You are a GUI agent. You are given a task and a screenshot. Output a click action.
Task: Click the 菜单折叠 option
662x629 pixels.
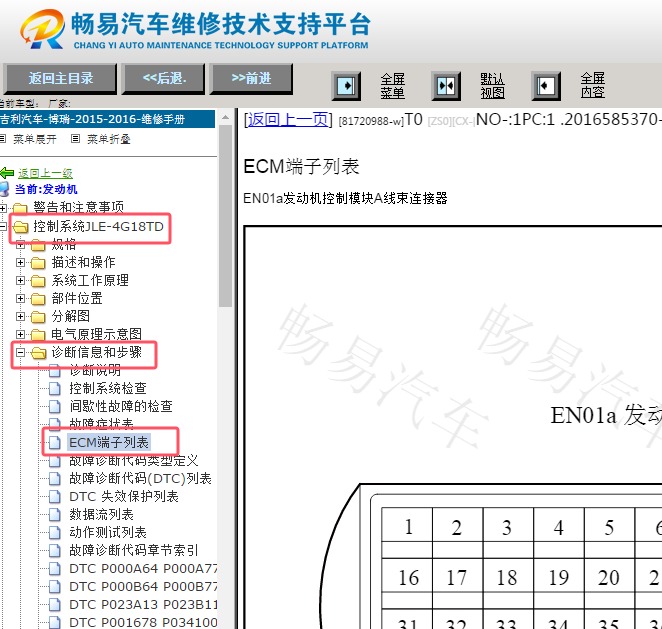pos(109,139)
